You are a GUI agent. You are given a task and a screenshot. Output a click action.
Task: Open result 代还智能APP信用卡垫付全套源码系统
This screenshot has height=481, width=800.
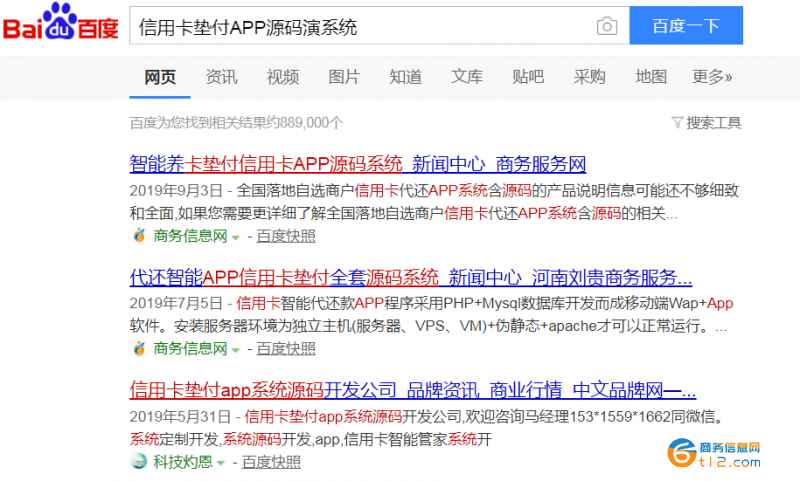411,277
